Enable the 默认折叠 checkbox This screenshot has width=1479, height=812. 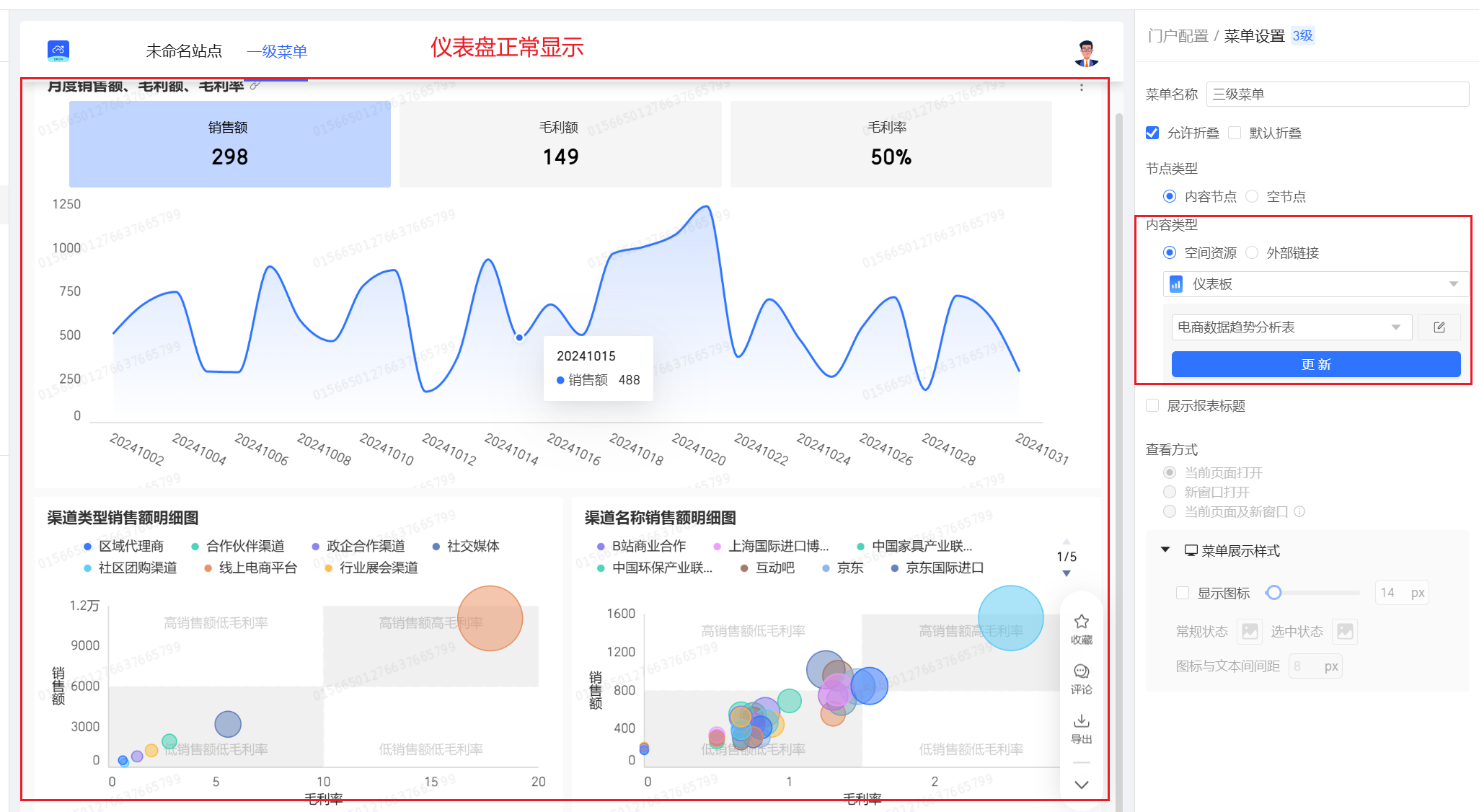pyautogui.click(x=1235, y=133)
